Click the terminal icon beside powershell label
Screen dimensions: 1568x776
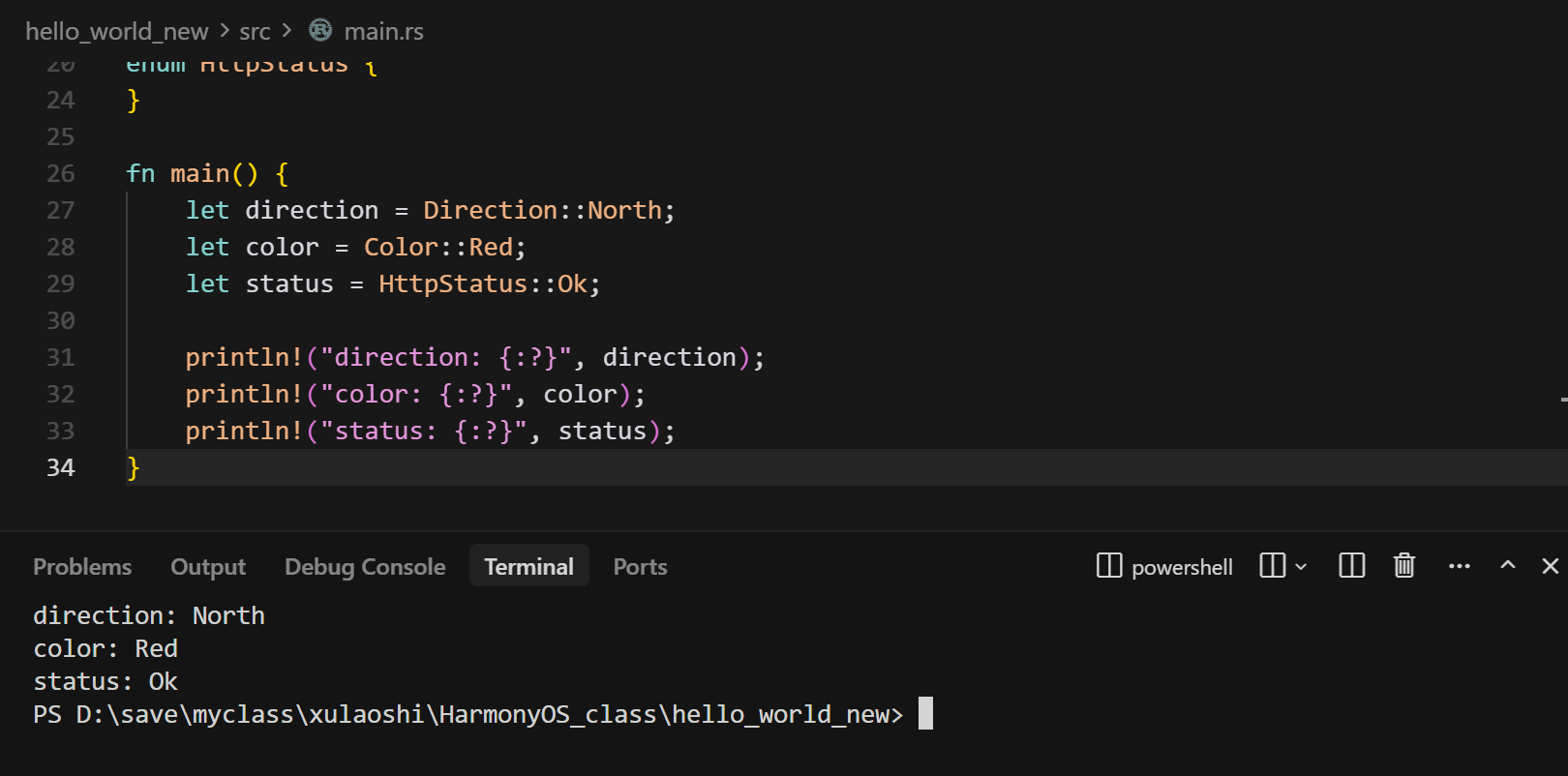pos(1109,566)
